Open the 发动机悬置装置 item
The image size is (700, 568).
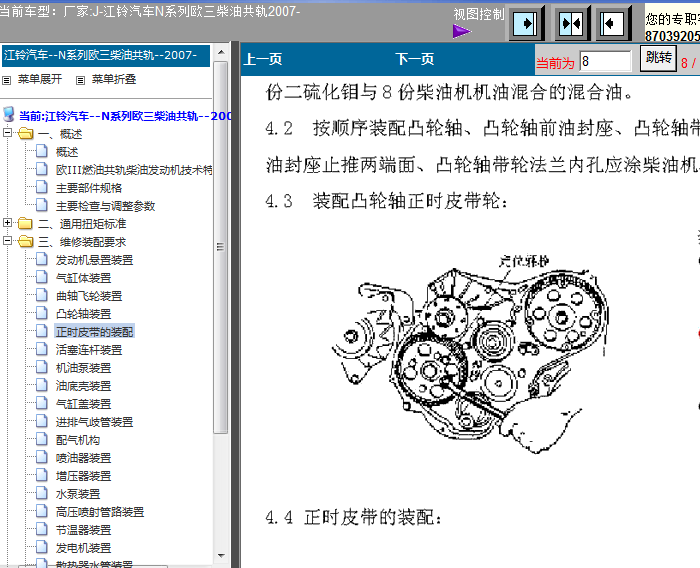click(x=95, y=260)
